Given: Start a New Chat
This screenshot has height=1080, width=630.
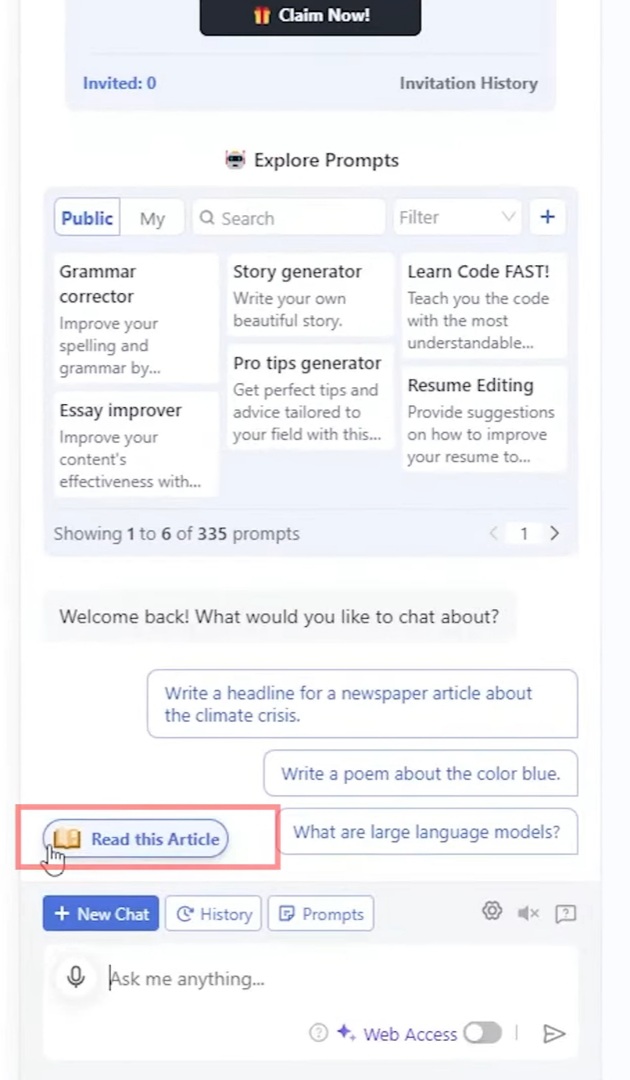Looking at the screenshot, I should coord(101,914).
